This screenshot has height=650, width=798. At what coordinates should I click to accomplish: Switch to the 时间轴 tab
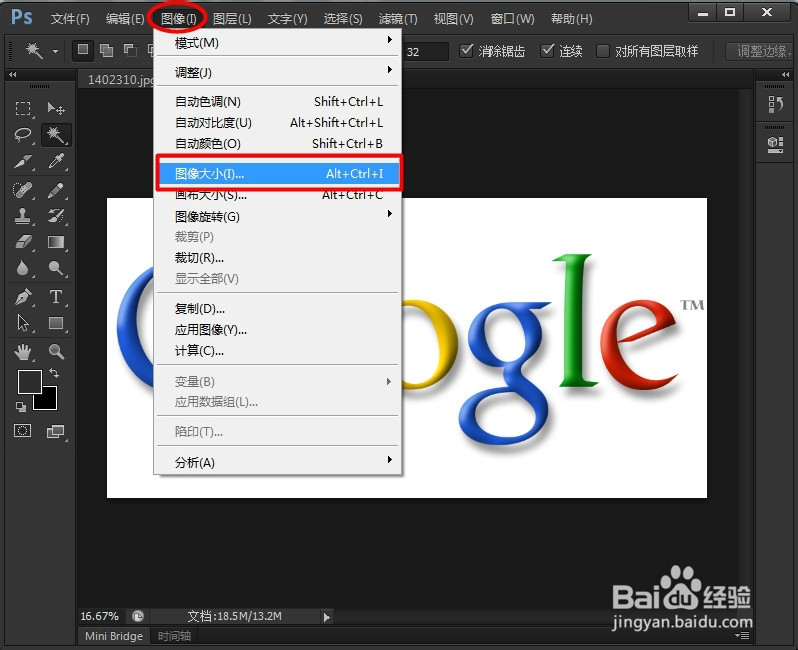click(x=174, y=636)
